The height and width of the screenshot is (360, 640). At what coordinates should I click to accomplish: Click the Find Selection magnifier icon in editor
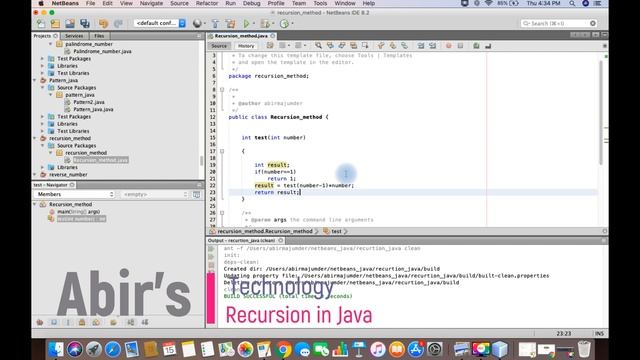(x=318, y=46)
